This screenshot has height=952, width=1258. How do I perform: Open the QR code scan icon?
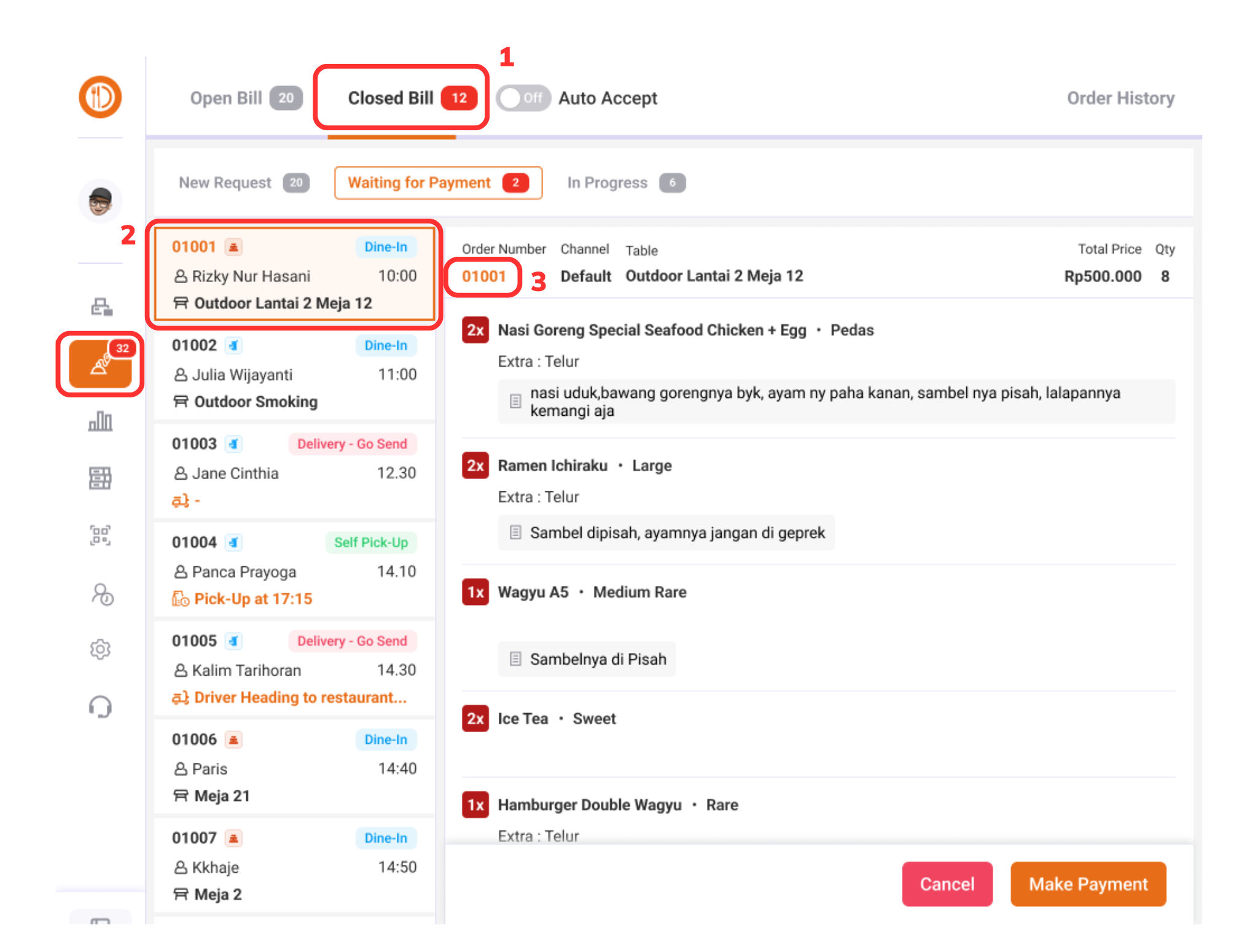(100, 535)
